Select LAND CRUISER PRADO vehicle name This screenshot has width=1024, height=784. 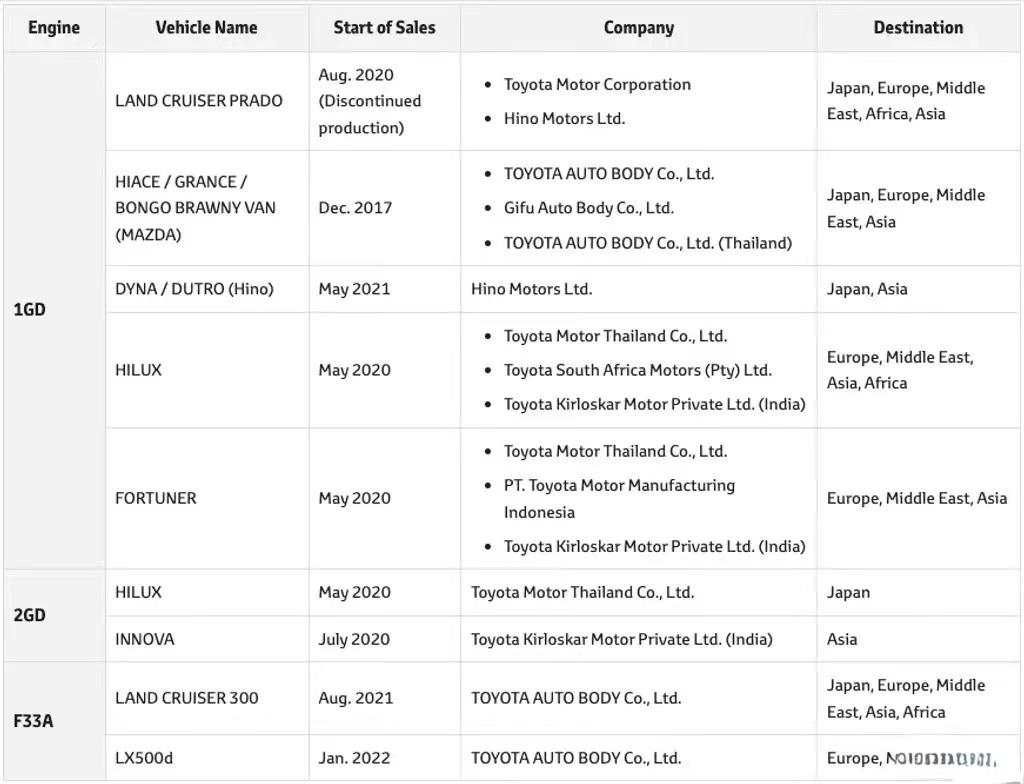pos(199,101)
